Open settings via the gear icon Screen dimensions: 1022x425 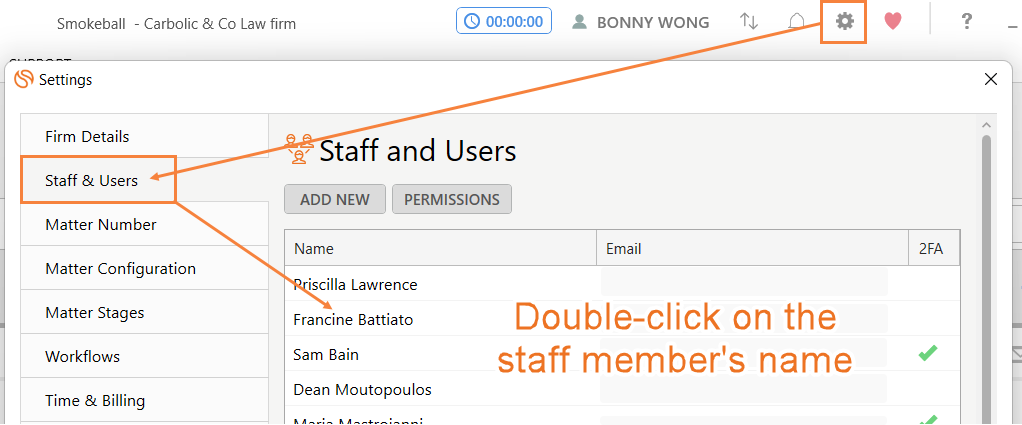(845, 22)
